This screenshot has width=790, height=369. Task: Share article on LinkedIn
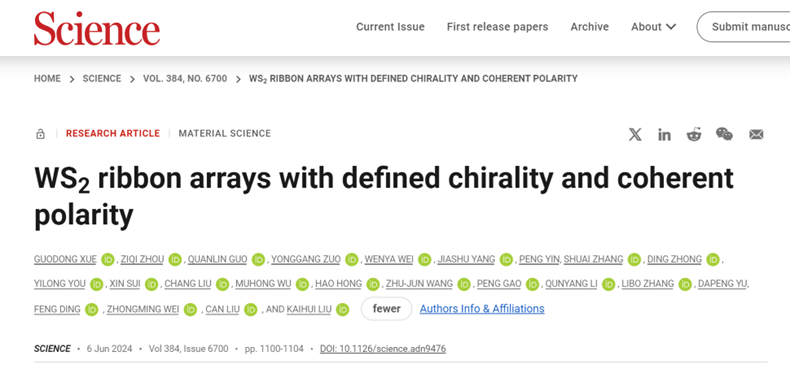(664, 135)
